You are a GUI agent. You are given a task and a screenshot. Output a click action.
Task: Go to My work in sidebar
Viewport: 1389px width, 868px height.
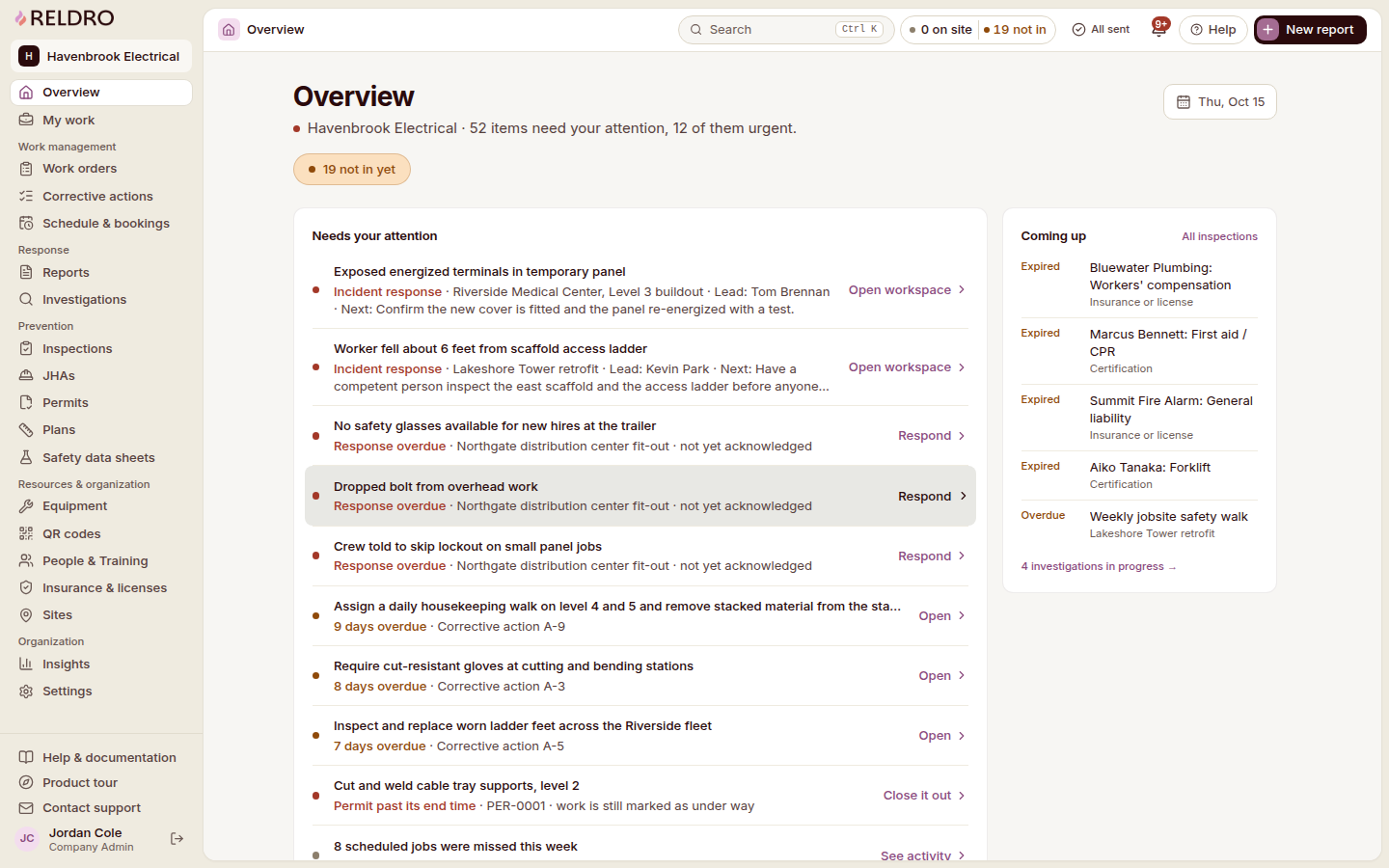(101, 120)
